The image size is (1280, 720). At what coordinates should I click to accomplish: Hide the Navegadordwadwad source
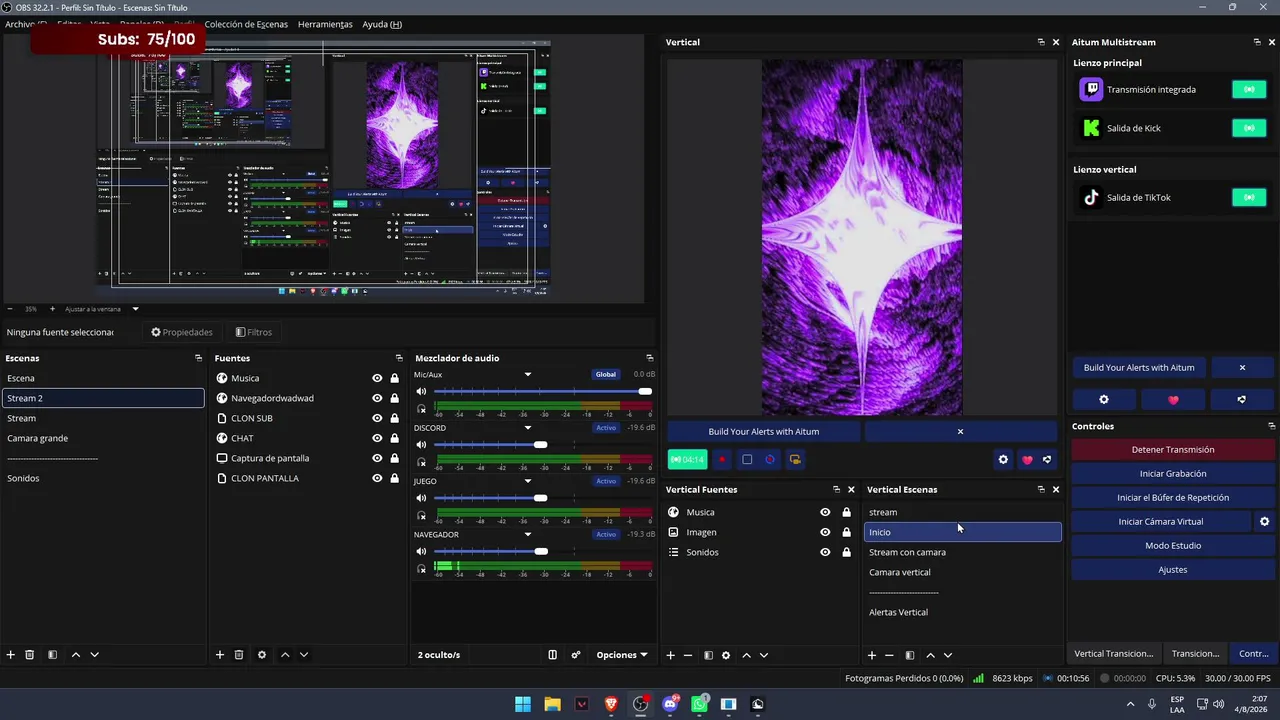[x=377, y=398]
